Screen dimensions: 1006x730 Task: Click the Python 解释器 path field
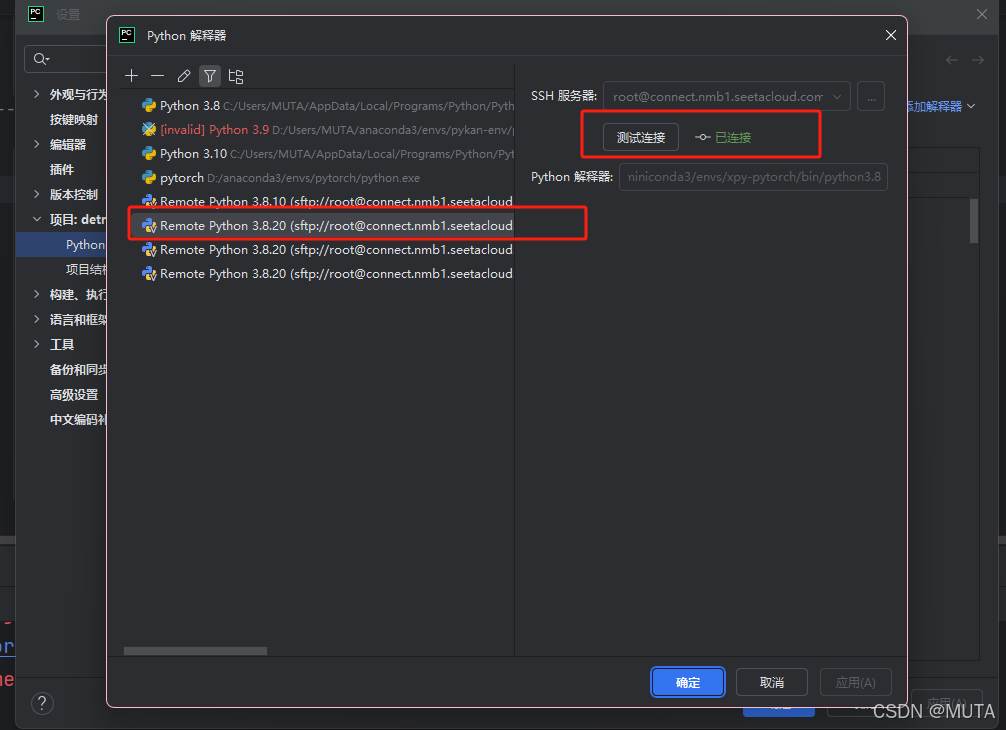click(753, 177)
